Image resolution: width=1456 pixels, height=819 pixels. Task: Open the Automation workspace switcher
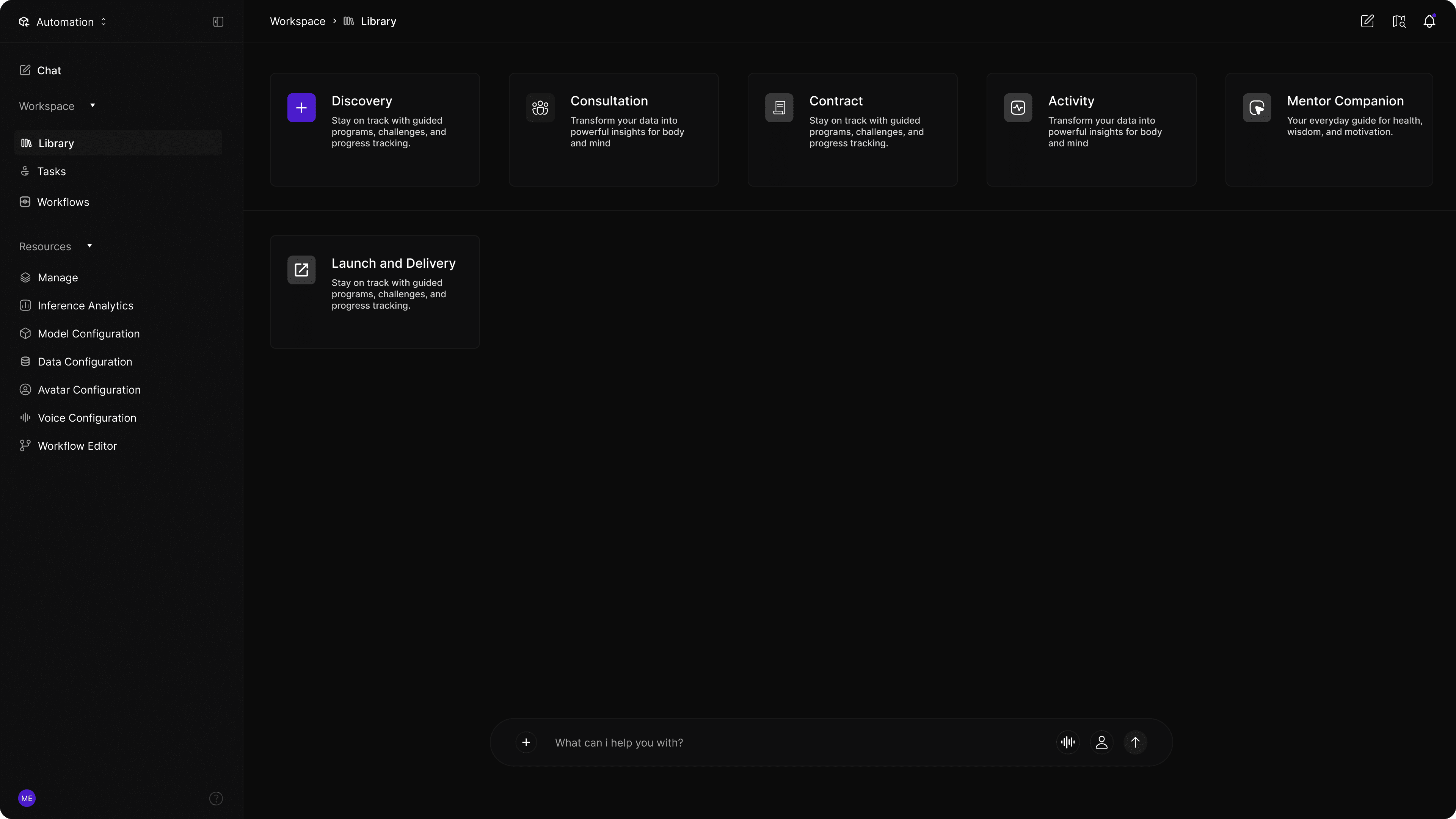point(63,22)
